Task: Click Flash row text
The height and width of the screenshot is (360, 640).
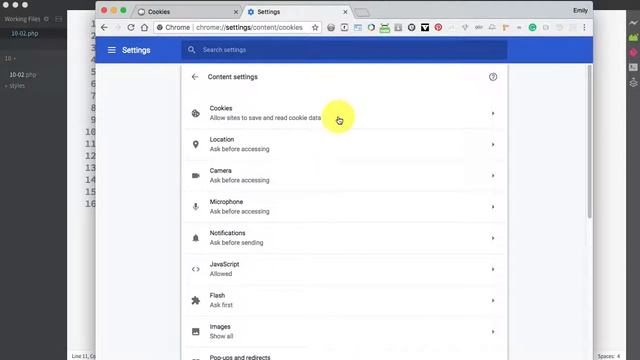Action: coord(221,300)
